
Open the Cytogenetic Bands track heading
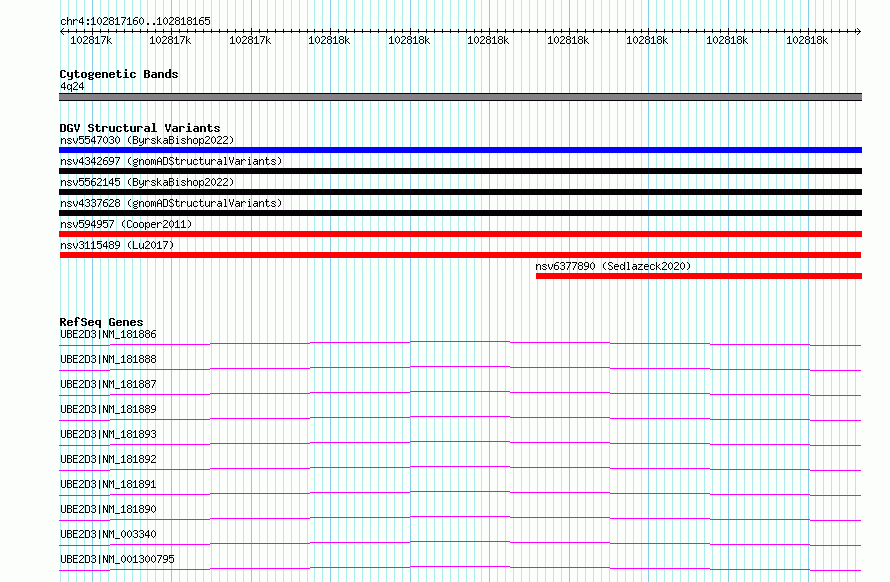(119, 74)
